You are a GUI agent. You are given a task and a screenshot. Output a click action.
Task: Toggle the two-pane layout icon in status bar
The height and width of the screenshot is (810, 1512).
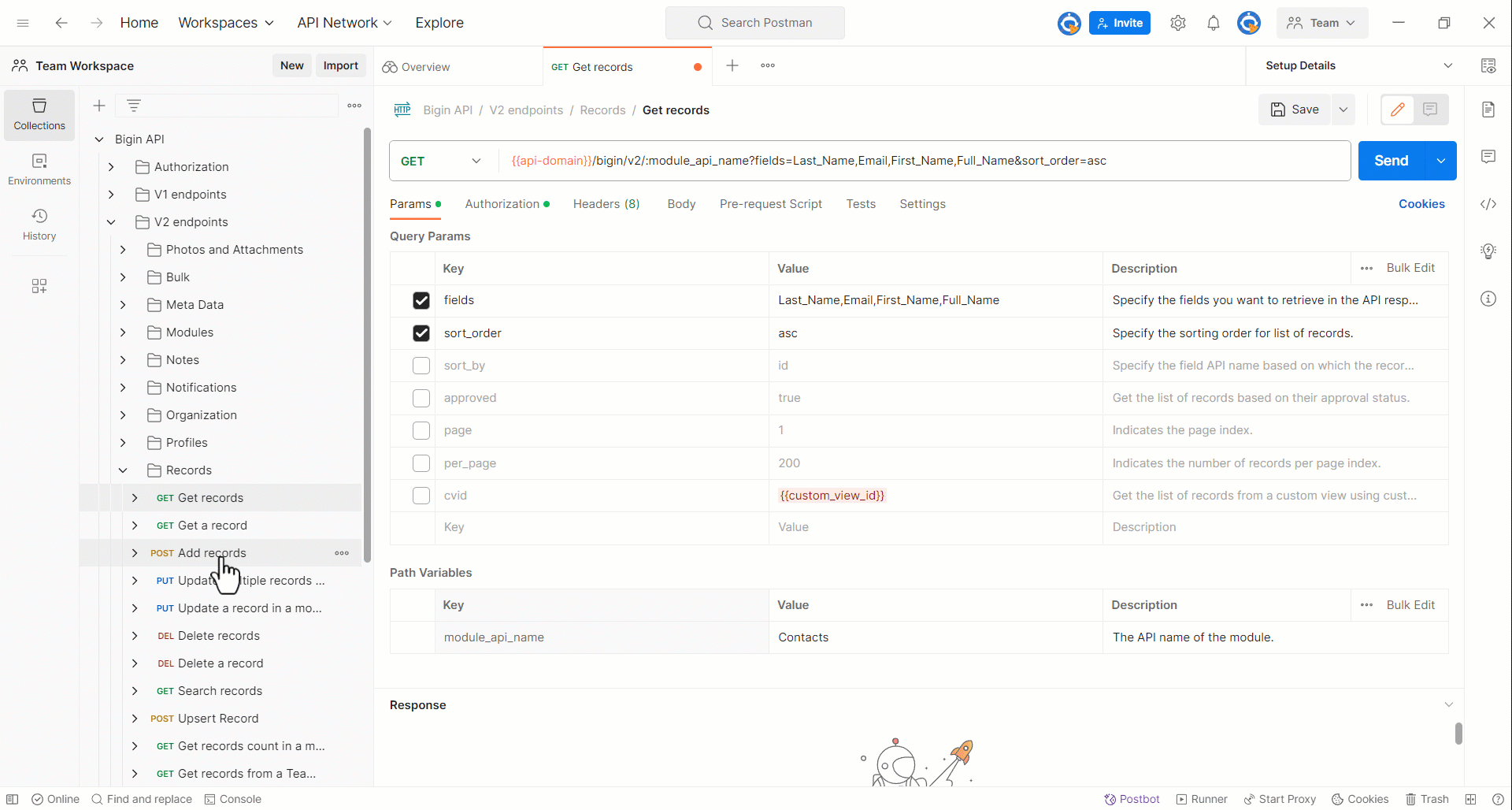coord(1470,799)
